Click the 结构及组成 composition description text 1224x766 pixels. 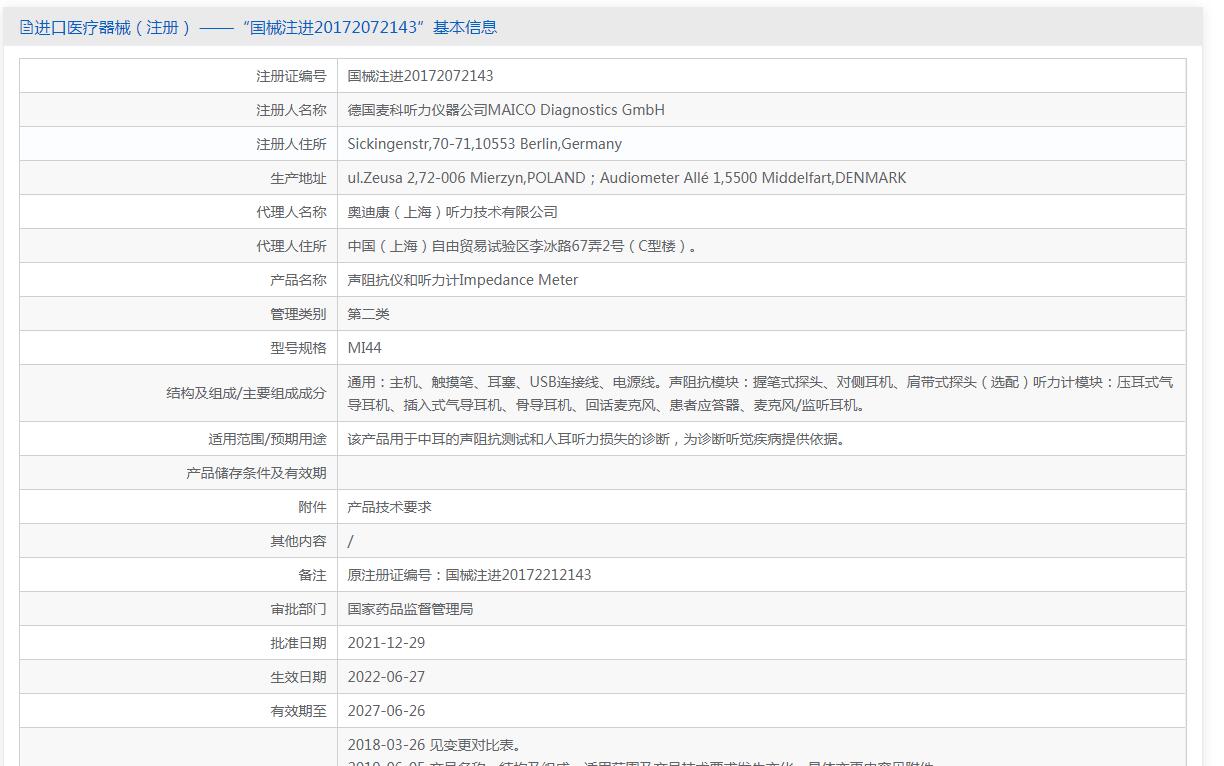(x=761, y=393)
